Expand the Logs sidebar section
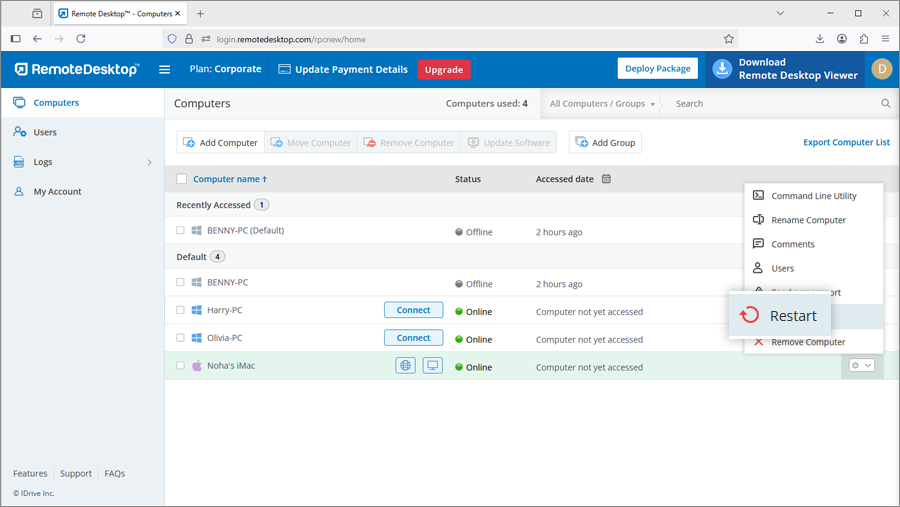Viewport: 900px width, 507px height. (x=149, y=162)
